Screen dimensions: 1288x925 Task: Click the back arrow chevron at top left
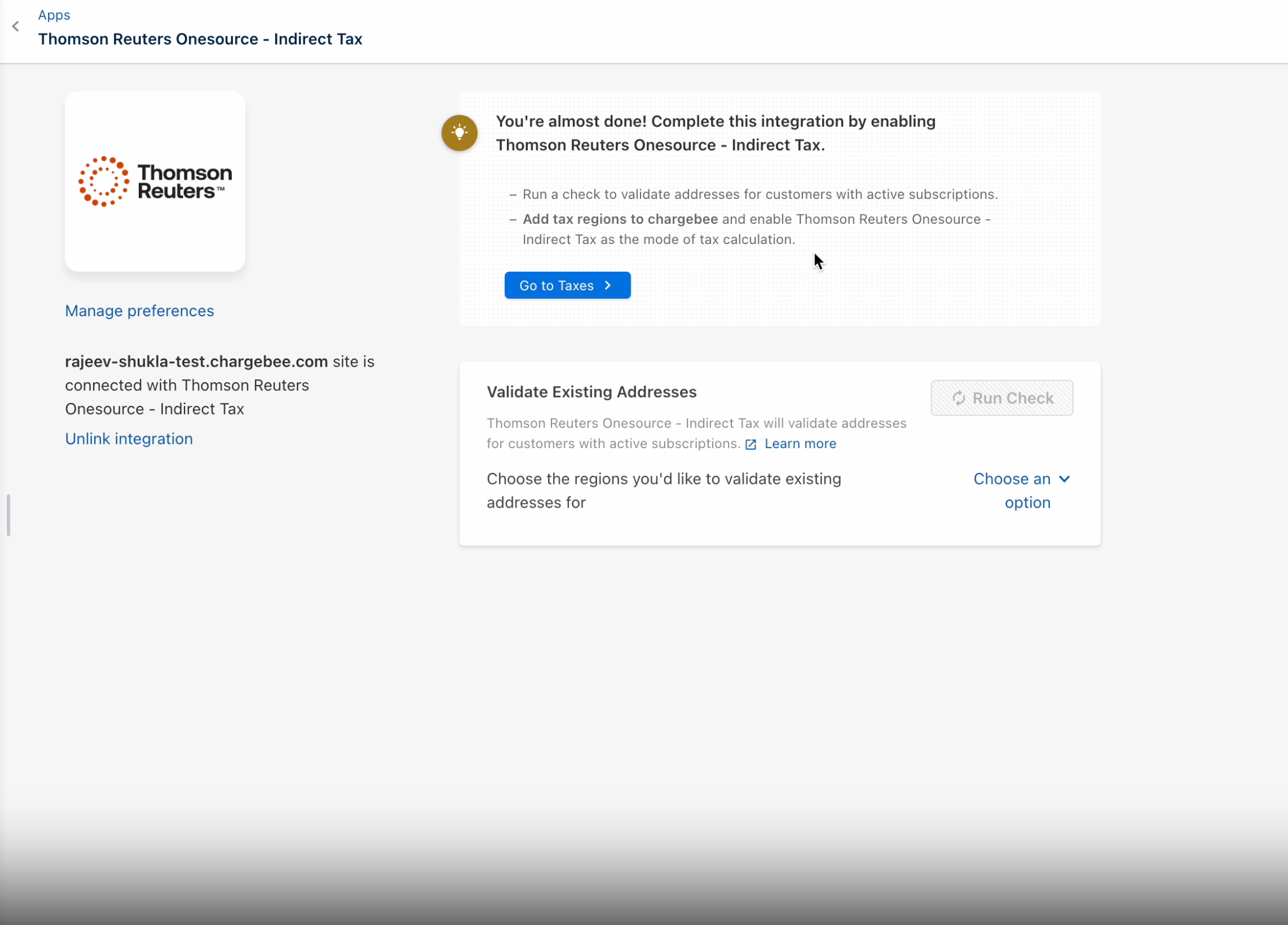[16, 27]
